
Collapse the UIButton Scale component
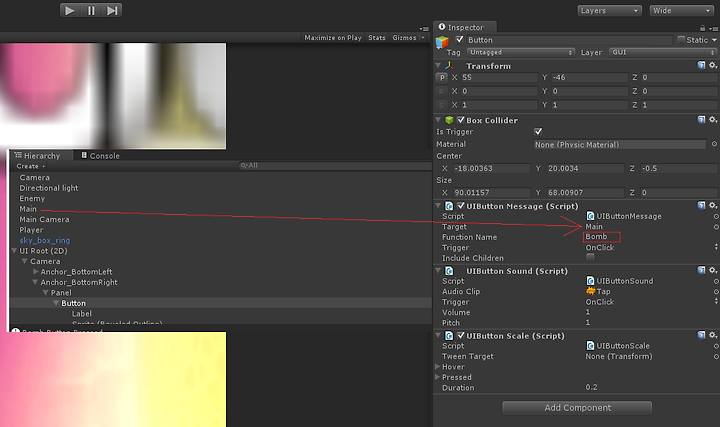point(438,335)
